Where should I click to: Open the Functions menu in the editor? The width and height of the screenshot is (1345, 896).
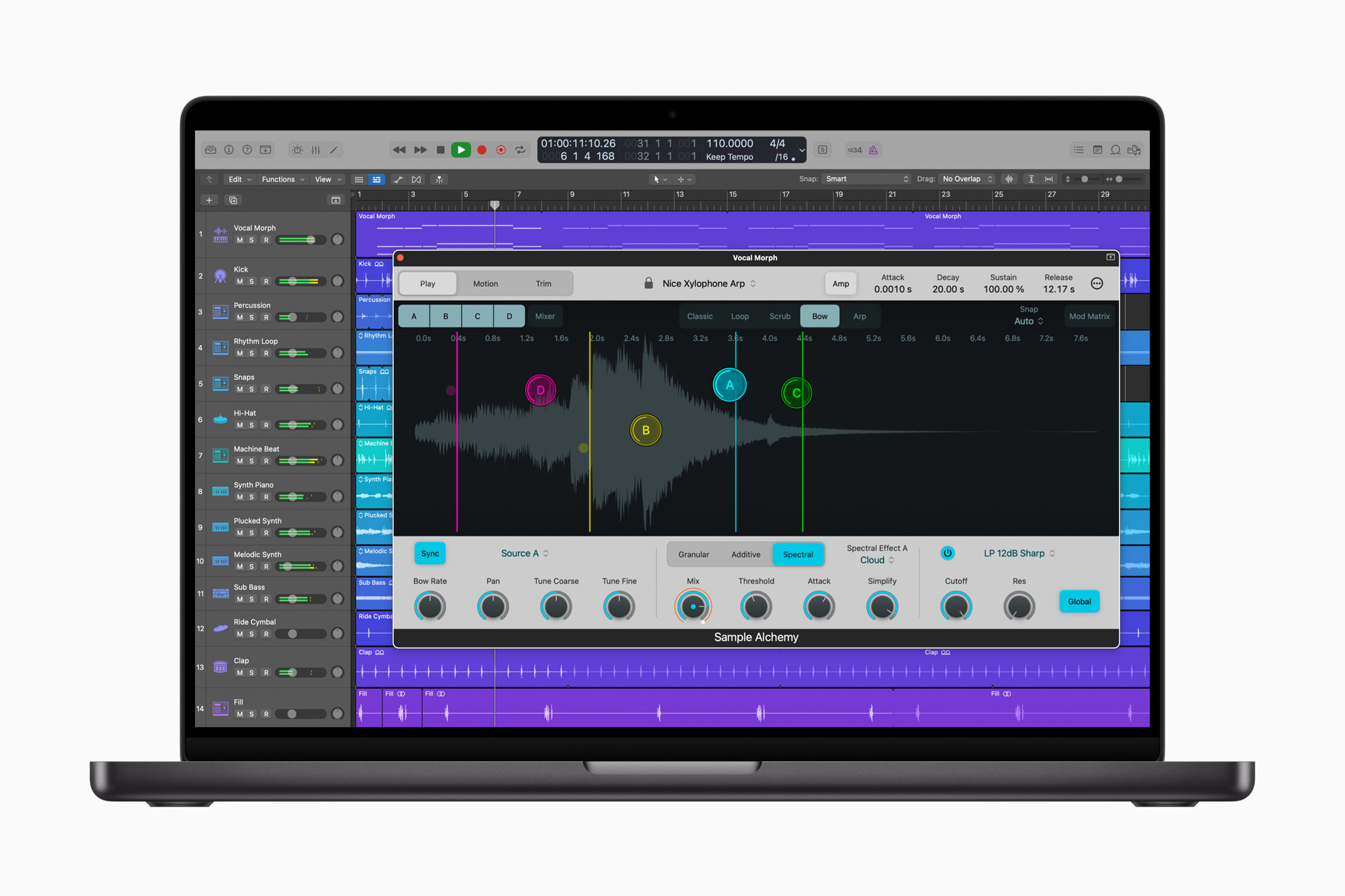pos(281,179)
